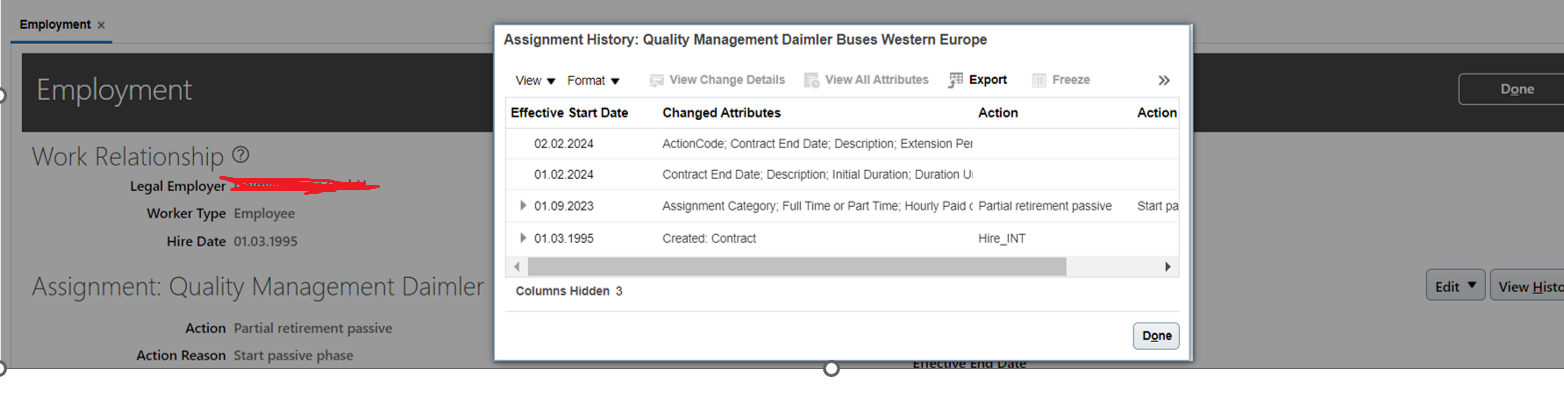Click Done in the Assignment History dialog
Screen dimensions: 1564x395
1156,336
